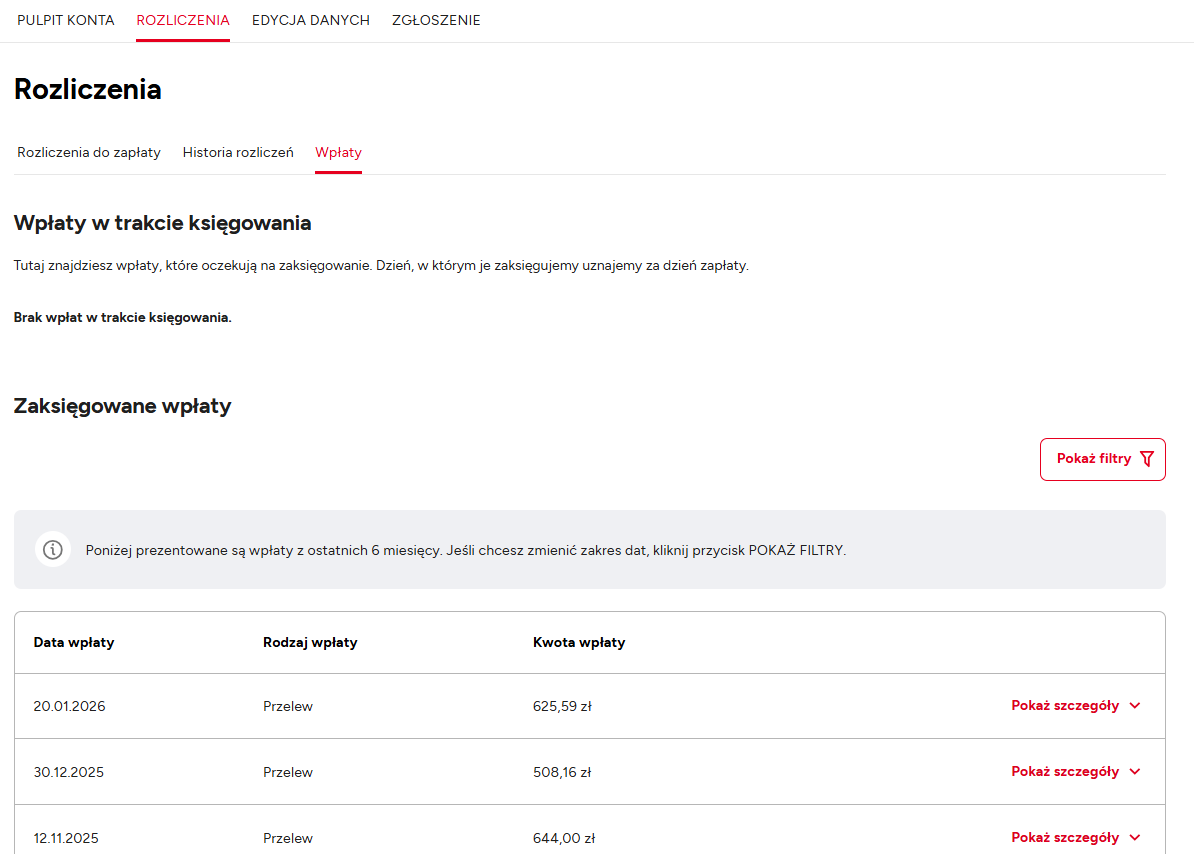
Task: Expand details chevron for the 12.11.2025 payment
Action: (x=1134, y=838)
